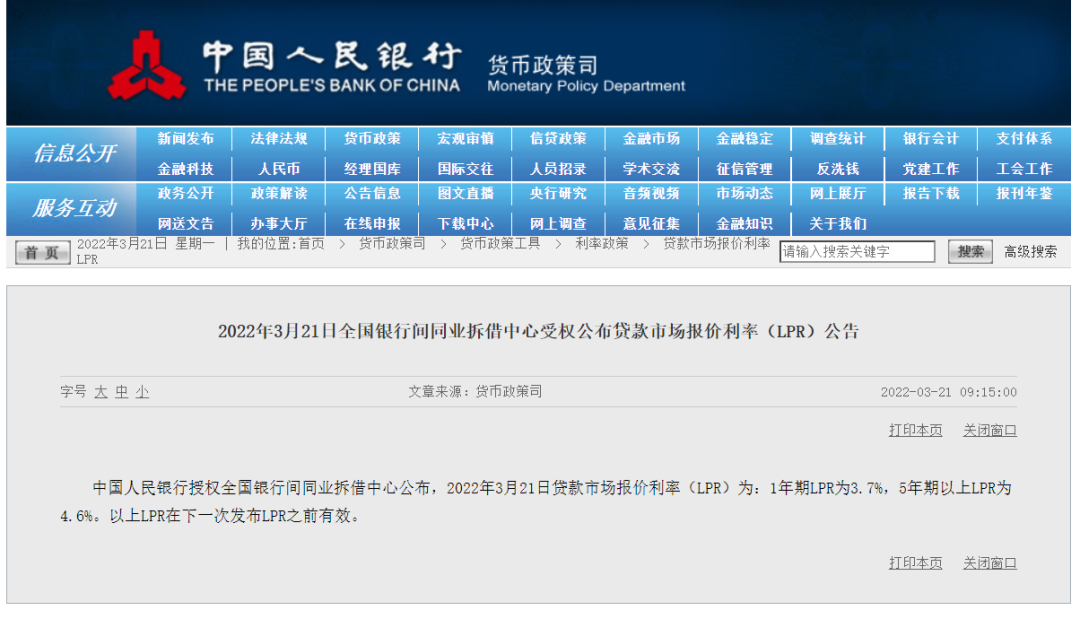The height and width of the screenshot is (619, 1080).
Task: Click the 搜索 search button
Action: click(970, 252)
